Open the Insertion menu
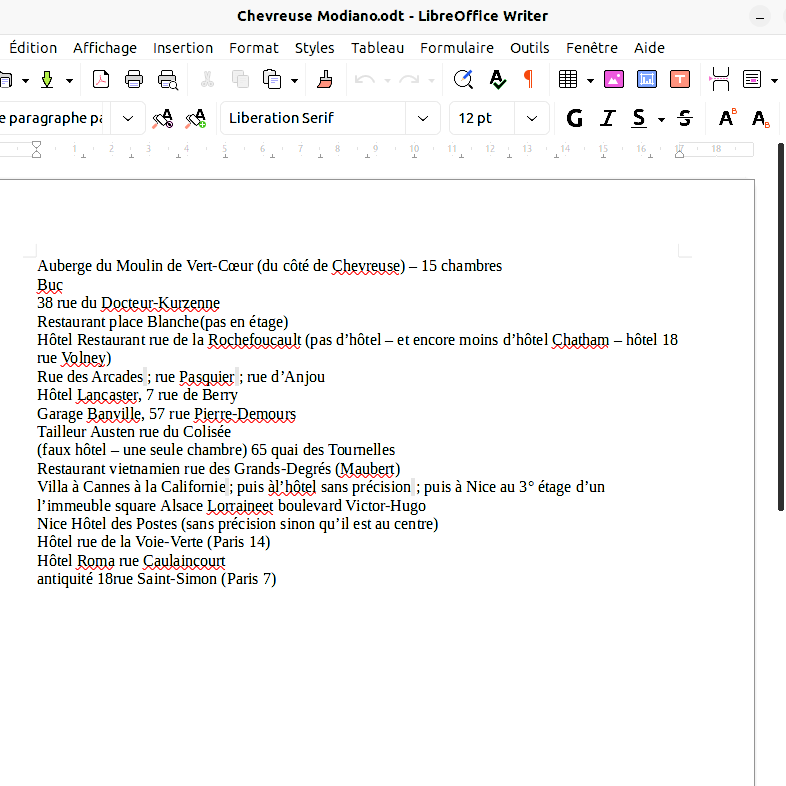The height and width of the screenshot is (786, 786). point(183,47)
